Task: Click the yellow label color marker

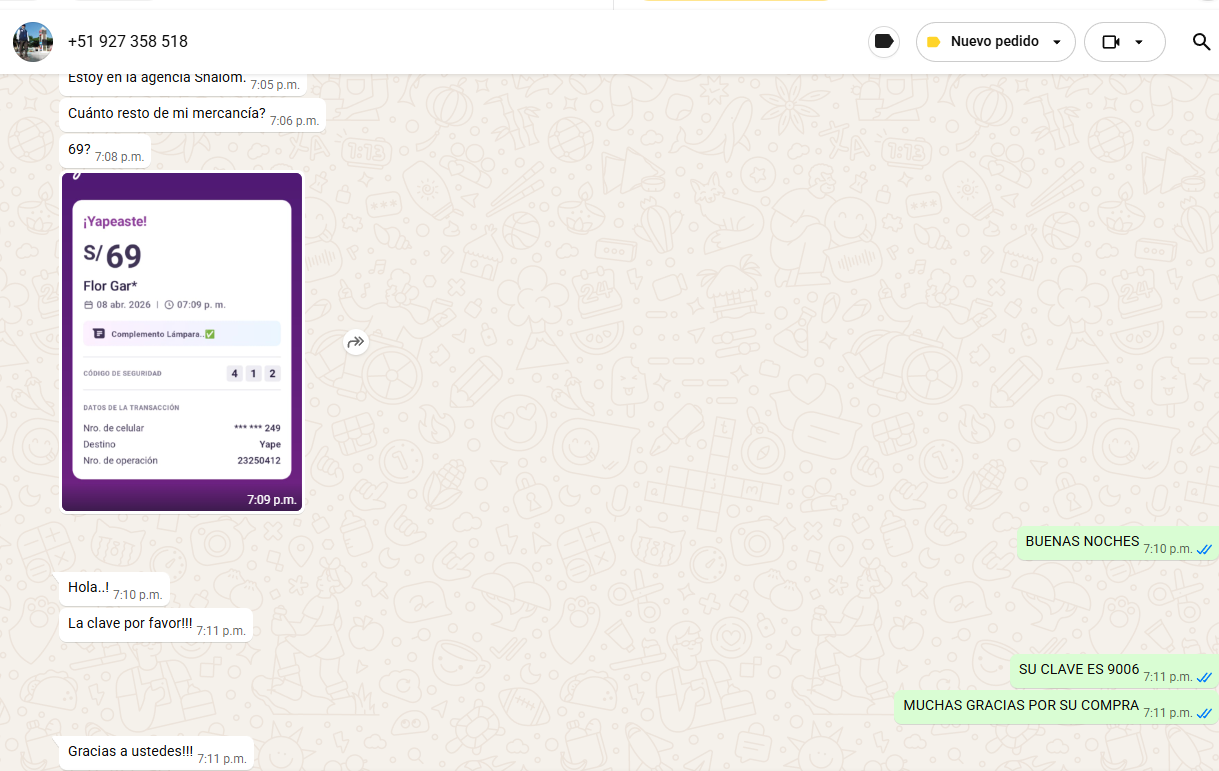Action: pyautogui.click(x=933, y=42)
